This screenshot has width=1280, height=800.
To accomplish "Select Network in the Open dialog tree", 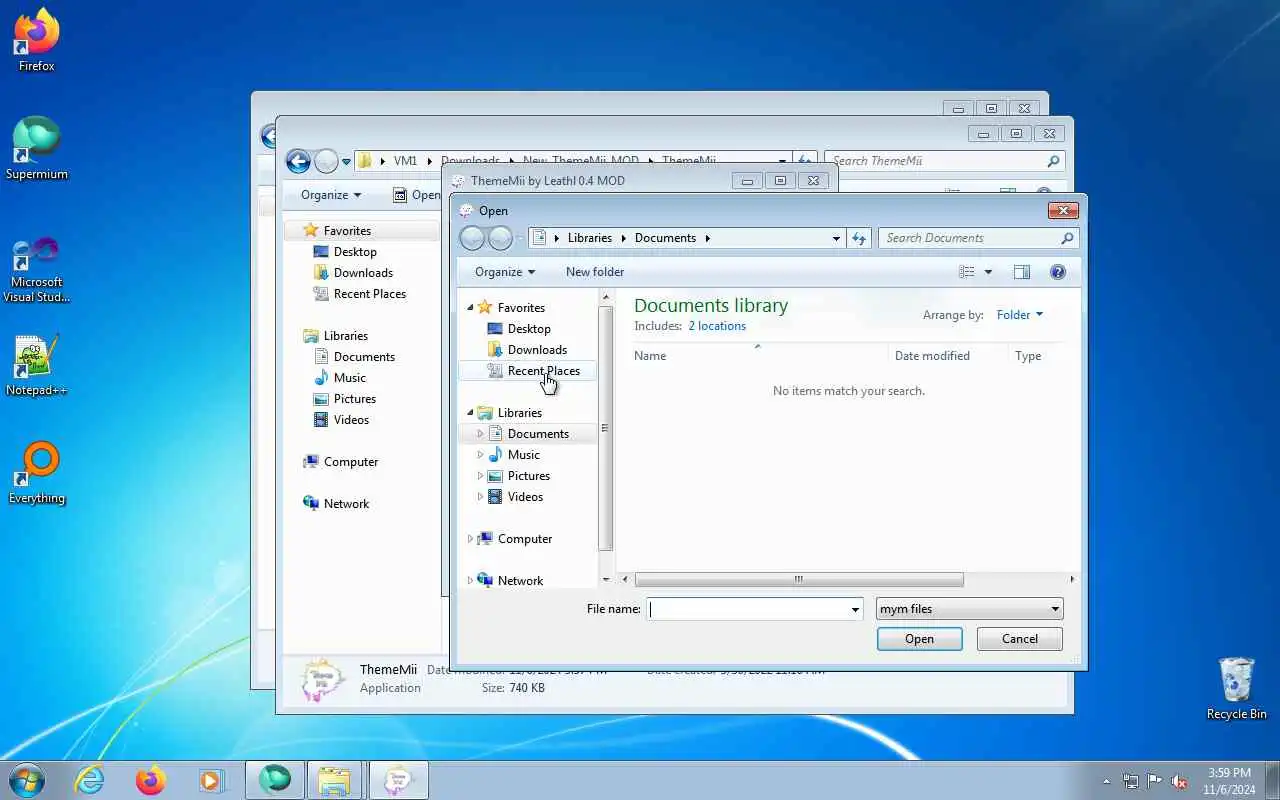I will tap(520, 581).
